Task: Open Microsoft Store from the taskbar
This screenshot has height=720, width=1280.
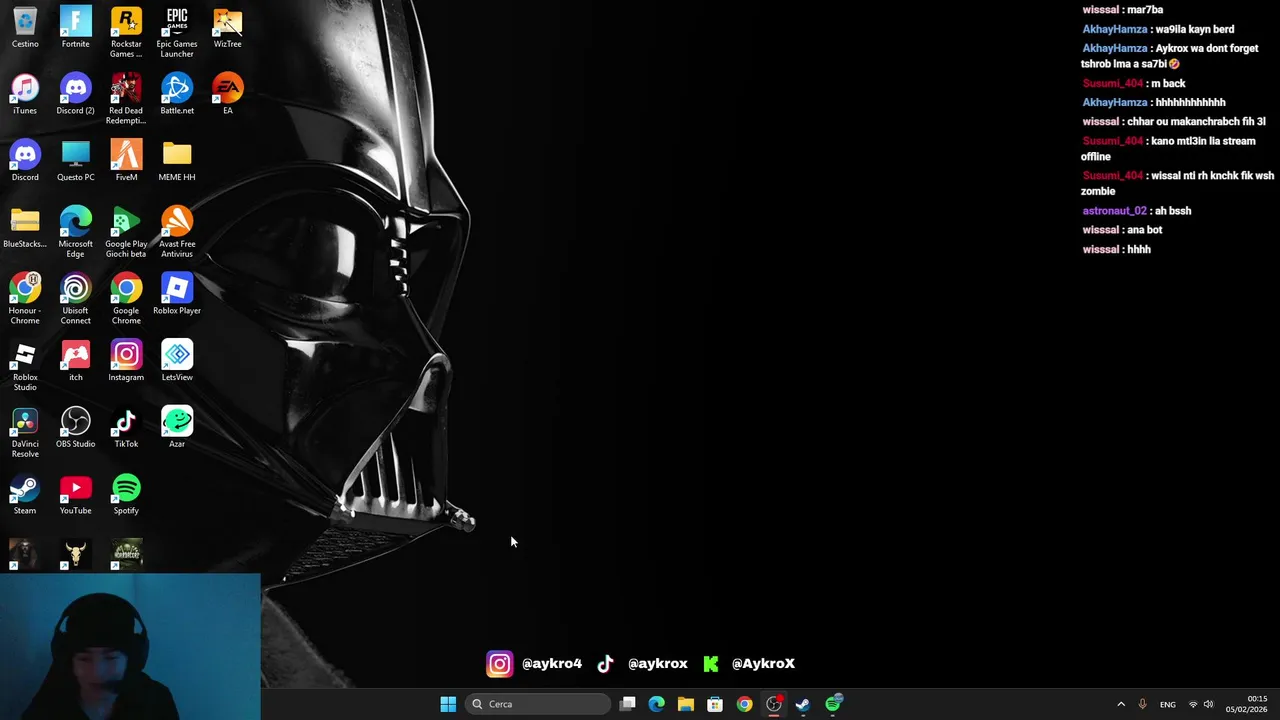Action: coord(715,704)
